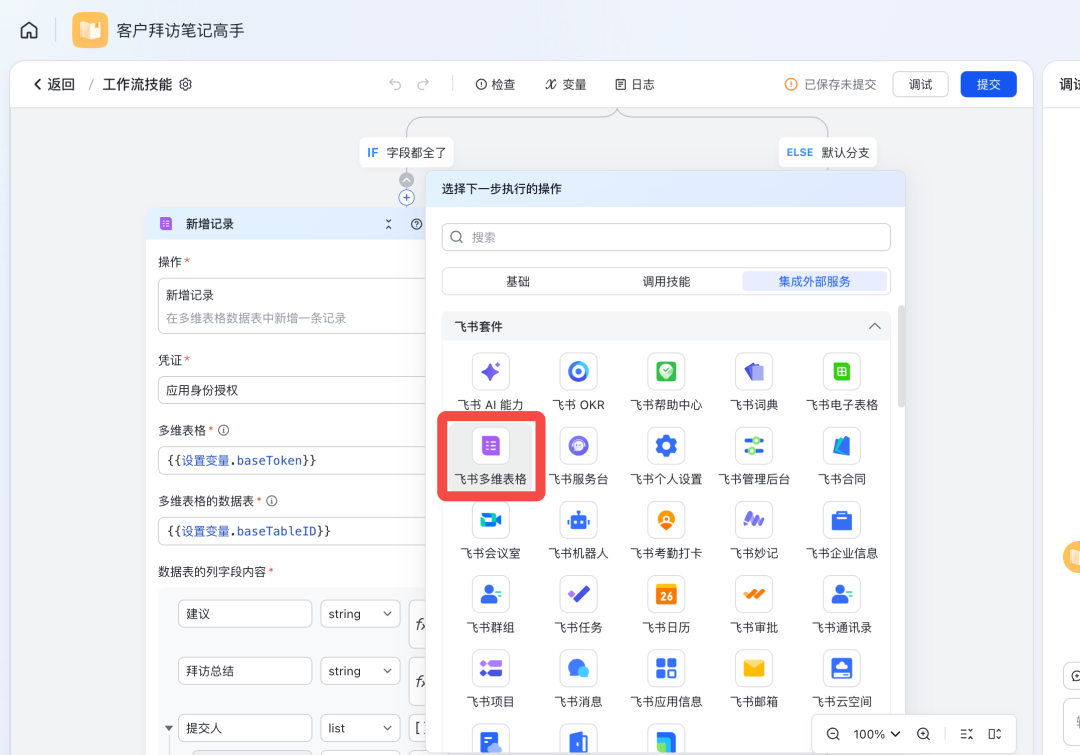Open the 100% zoom level dropdown

[x=877, y=734]
